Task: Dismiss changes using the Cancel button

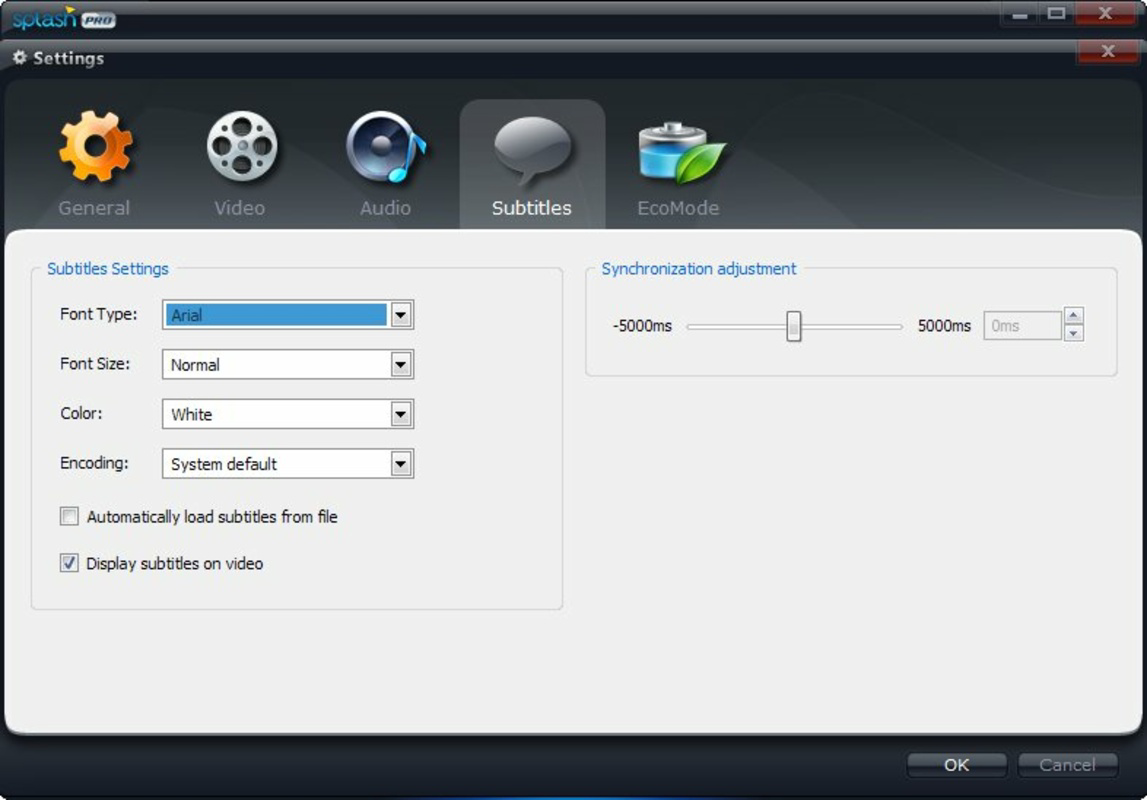Action: [x=1066, y=764]
